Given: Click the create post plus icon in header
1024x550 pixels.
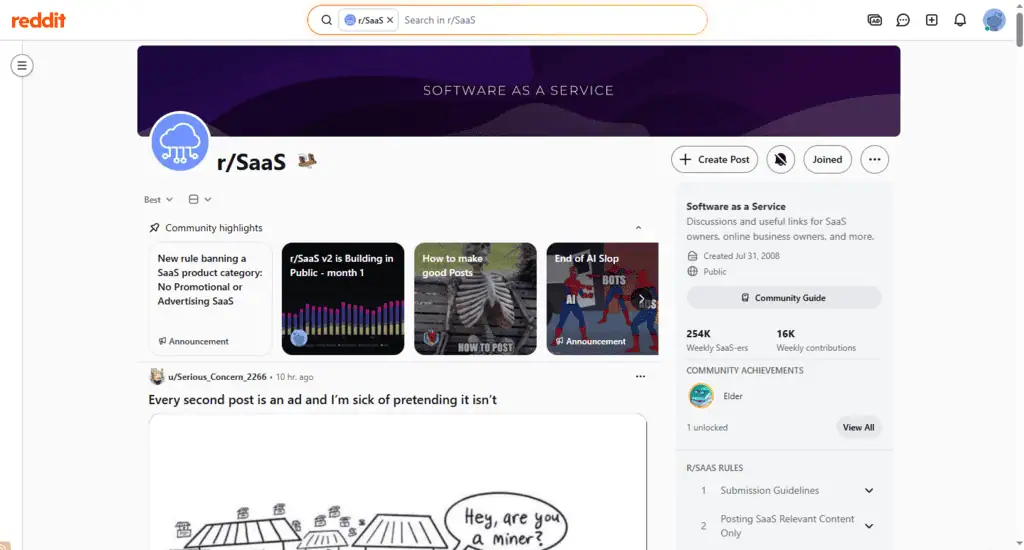Looking at the screenshot, I should point(931,20).
